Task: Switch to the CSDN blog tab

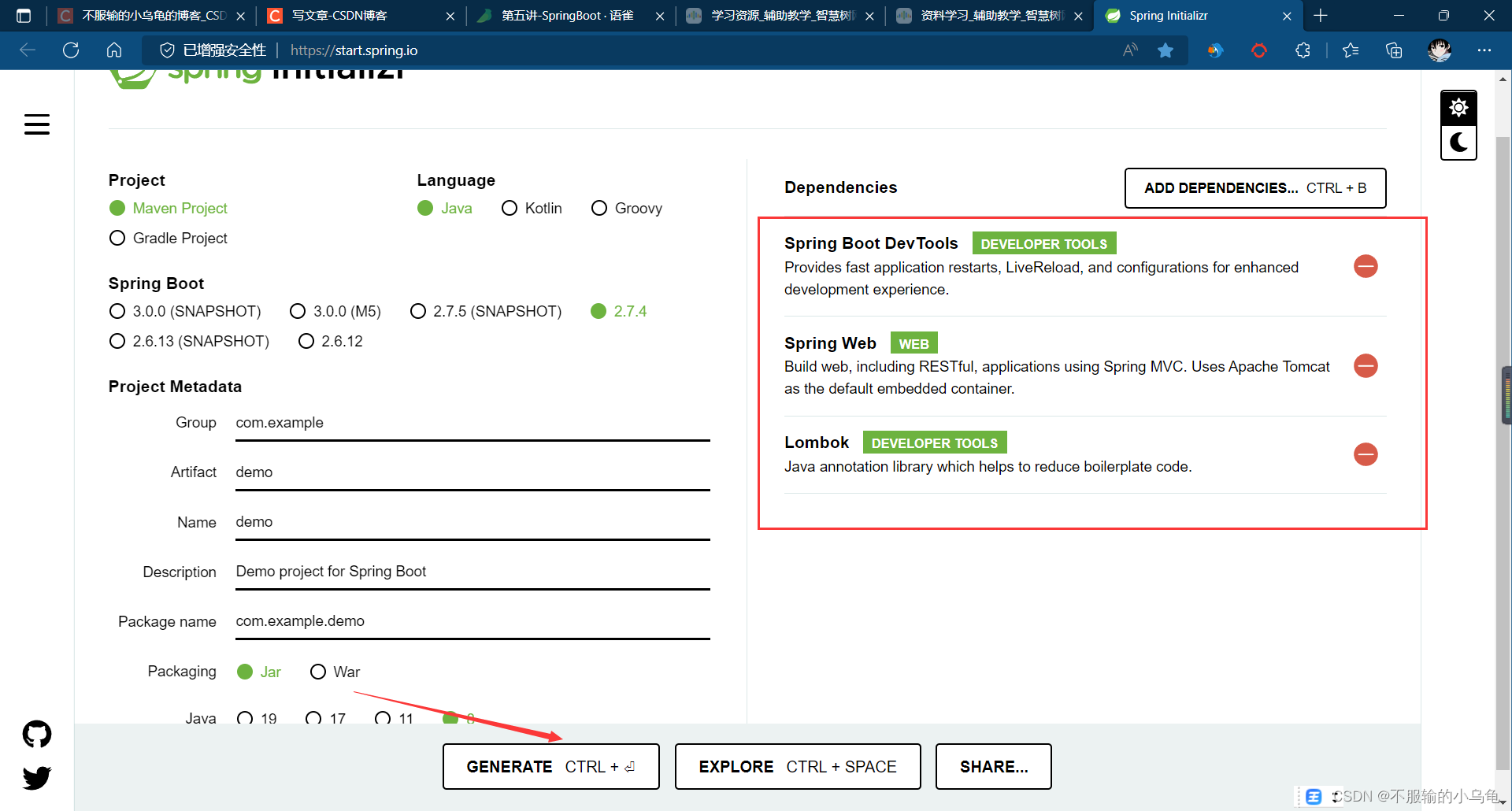Action: [x=150, y=16]
